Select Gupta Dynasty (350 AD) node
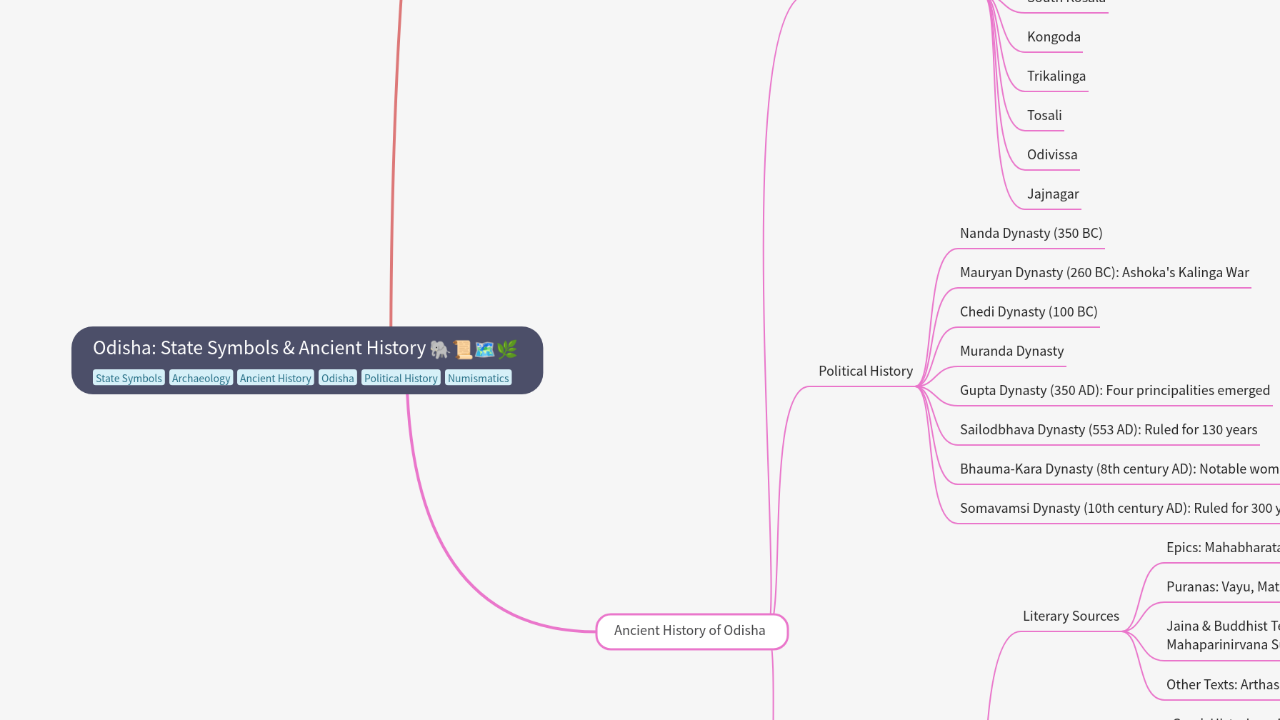 (1115, 390)
